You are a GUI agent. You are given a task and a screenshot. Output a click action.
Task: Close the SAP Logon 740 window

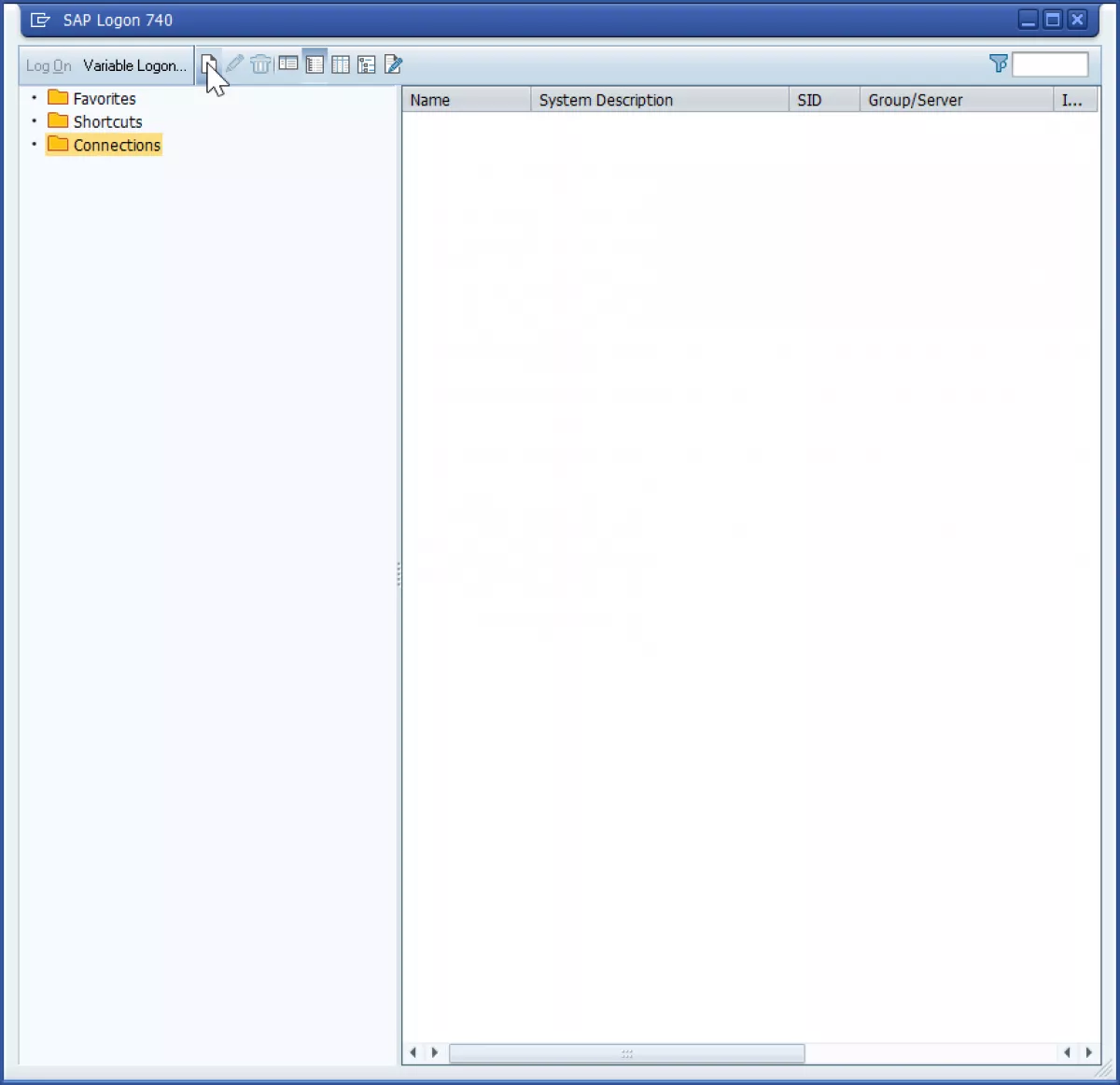click(x=1077, y=20)
